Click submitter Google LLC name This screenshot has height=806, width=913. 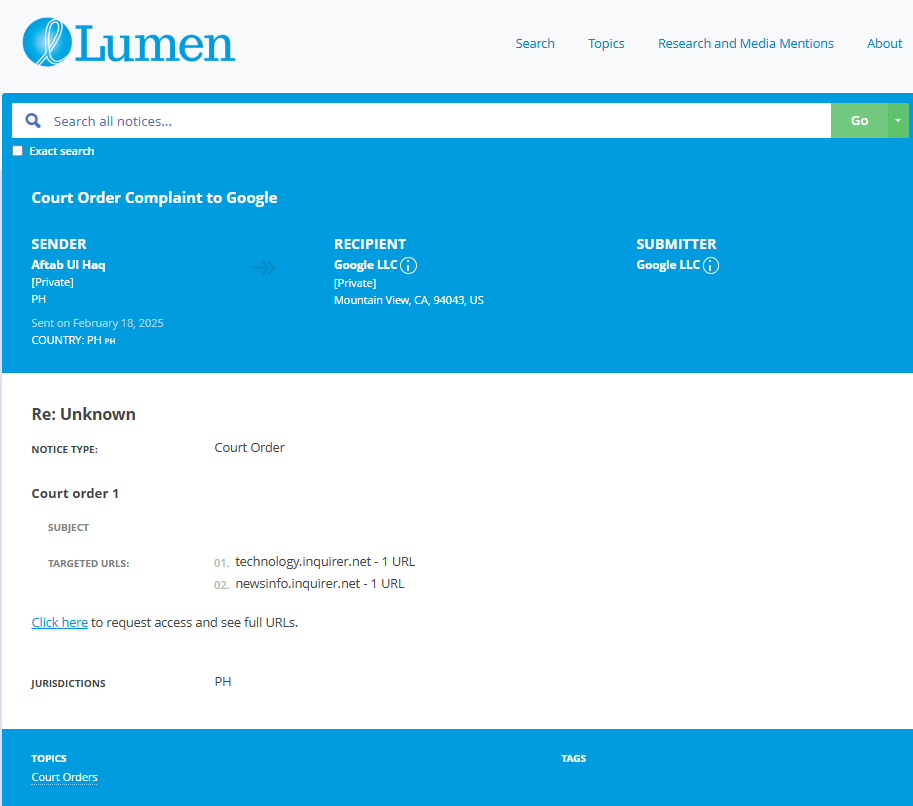pos(668,265)
